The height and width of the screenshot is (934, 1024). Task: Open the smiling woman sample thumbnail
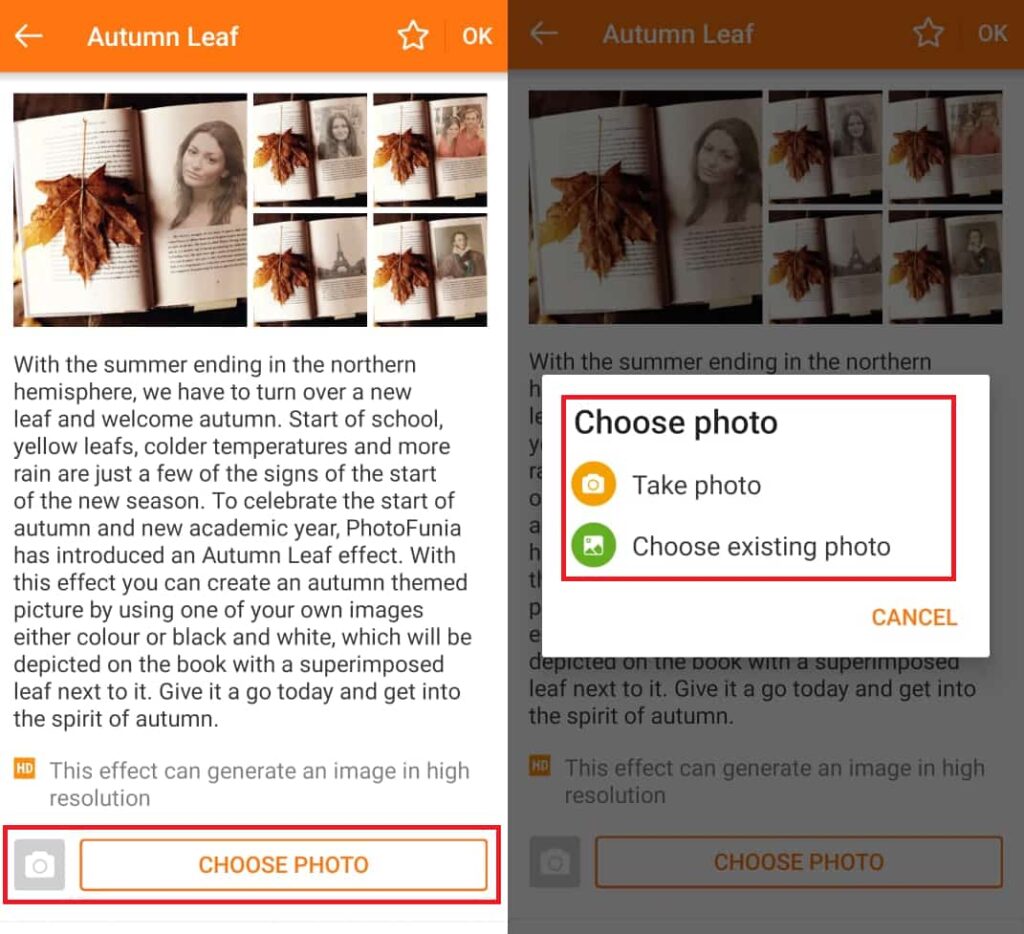point(310,150)
